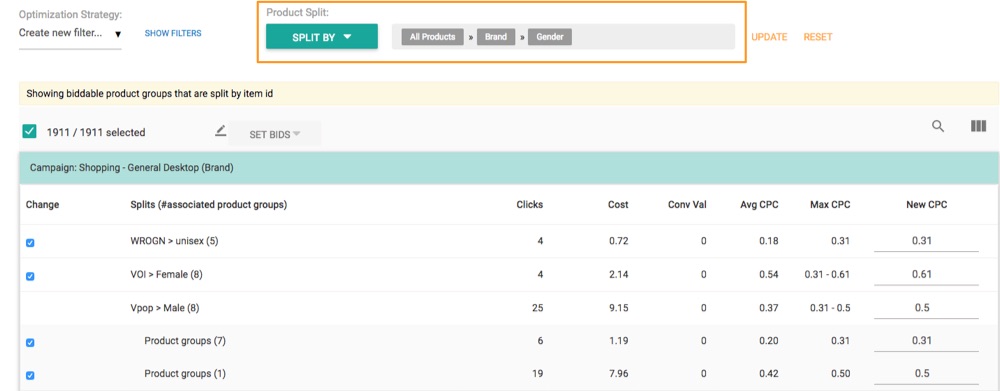The width and height of the screenshot is (1000, 391).
Task: Click the Conv Val column header
Action: pyautogui.click(x=687, y=205)
